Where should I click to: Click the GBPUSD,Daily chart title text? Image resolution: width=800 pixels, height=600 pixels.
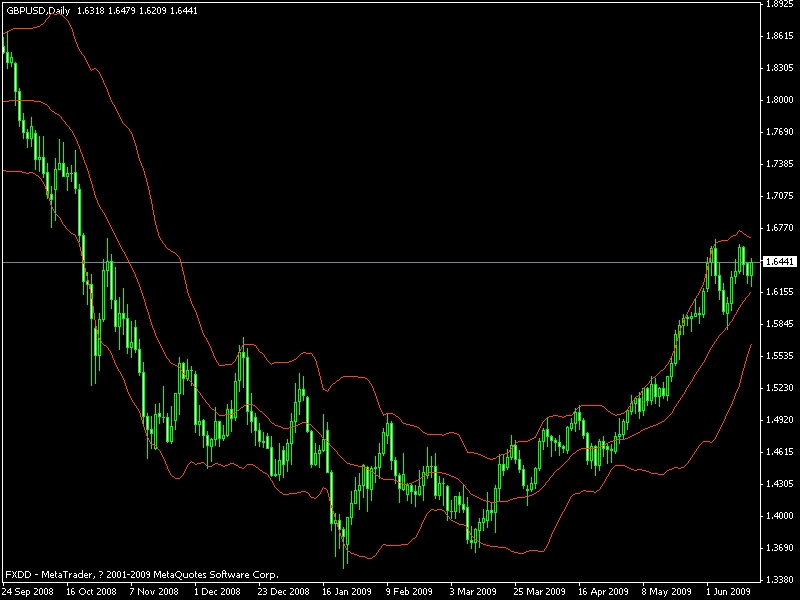[x=38, y=11]
